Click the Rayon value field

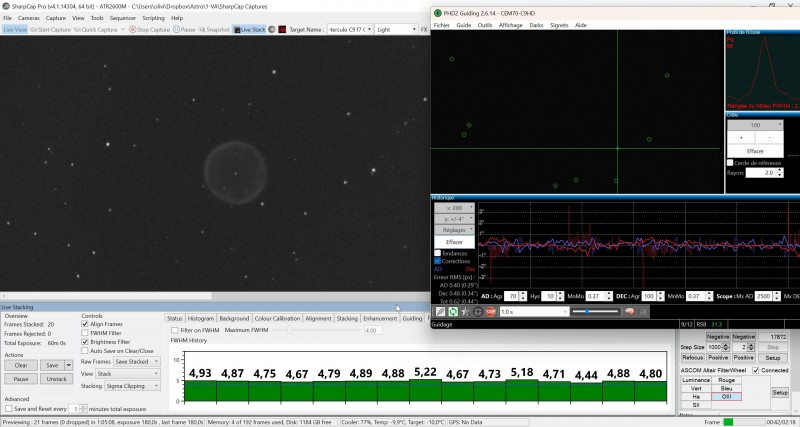pos(761,173)
